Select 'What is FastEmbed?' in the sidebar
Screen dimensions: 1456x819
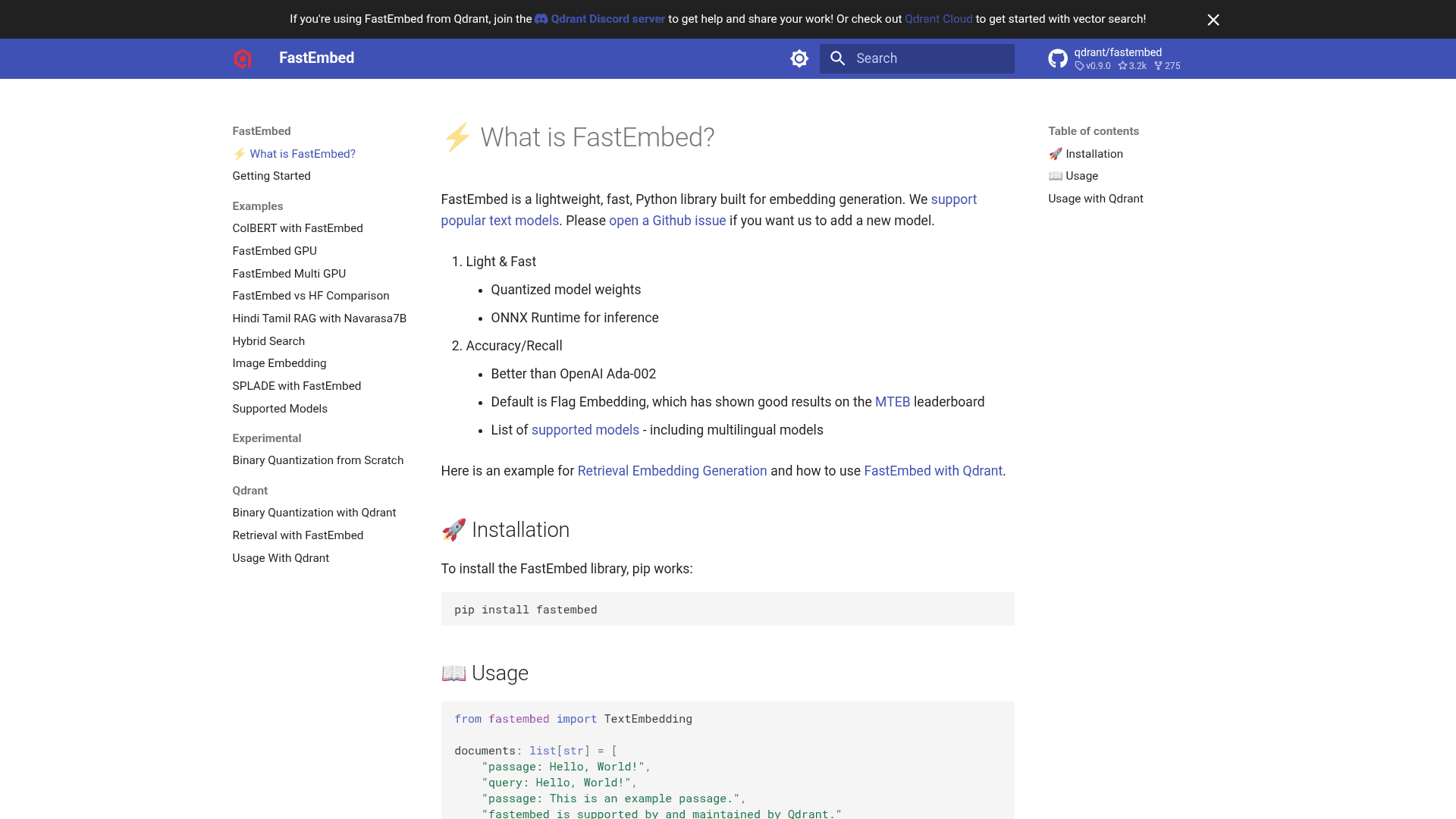pyautogui.click(x=294, y=154)
